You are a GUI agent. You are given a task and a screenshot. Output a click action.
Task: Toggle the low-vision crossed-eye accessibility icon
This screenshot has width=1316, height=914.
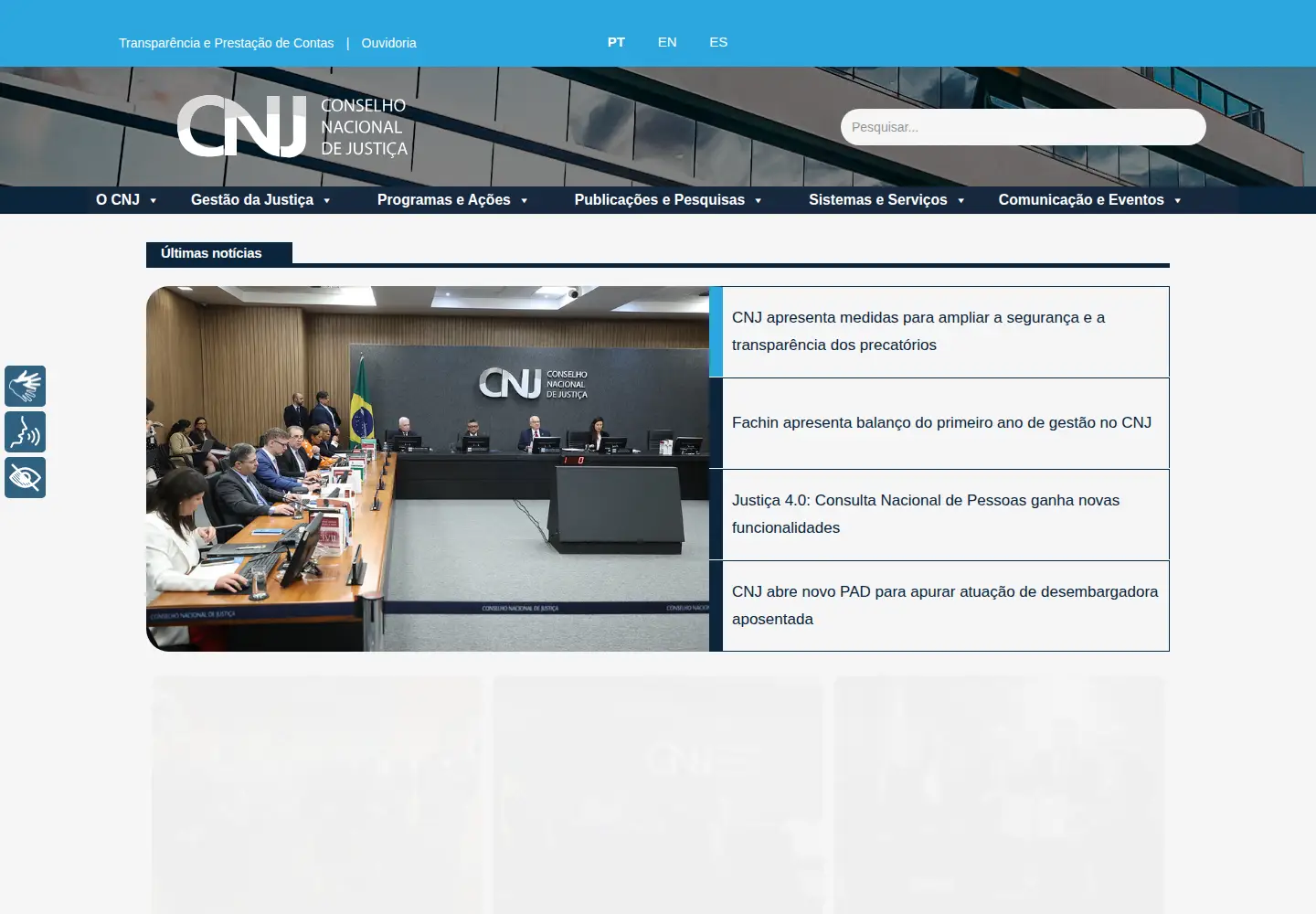coord(25,477)
